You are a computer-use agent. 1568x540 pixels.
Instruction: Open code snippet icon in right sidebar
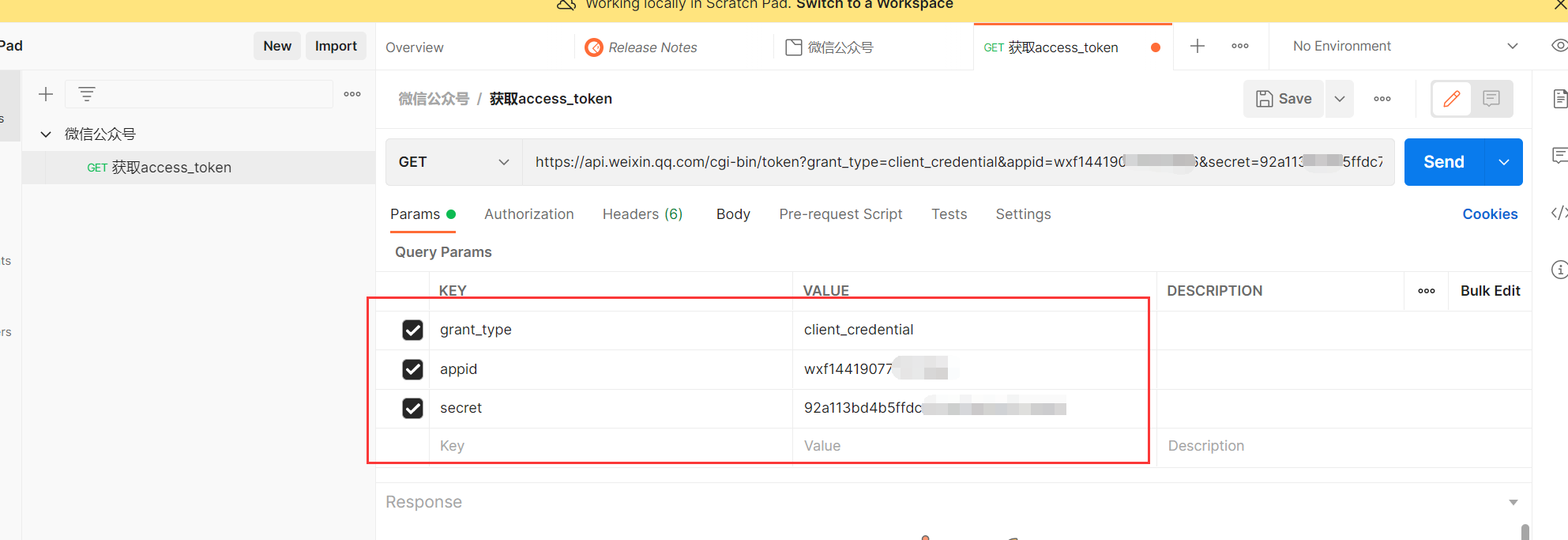(x=1559, y=213)
